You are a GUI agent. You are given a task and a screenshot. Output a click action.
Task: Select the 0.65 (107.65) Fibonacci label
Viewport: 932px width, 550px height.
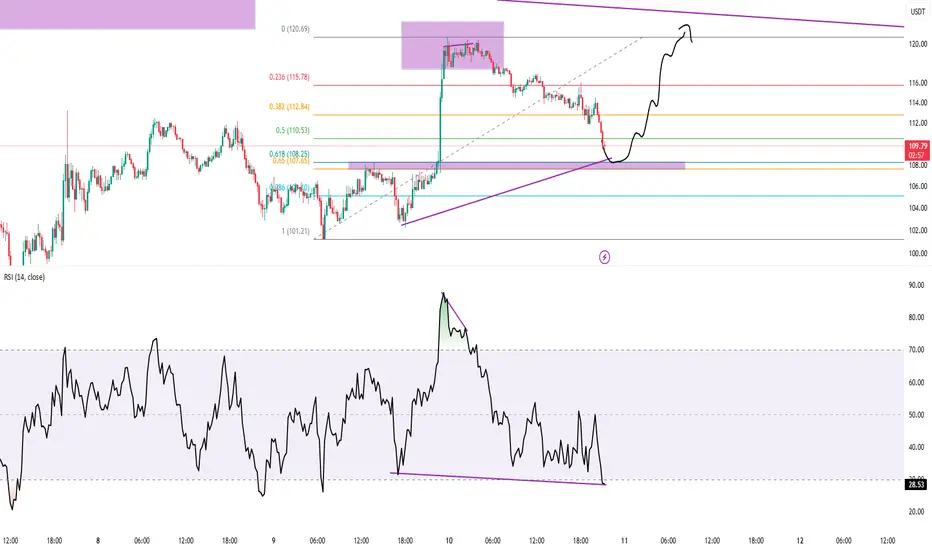(x=291, y=161)
